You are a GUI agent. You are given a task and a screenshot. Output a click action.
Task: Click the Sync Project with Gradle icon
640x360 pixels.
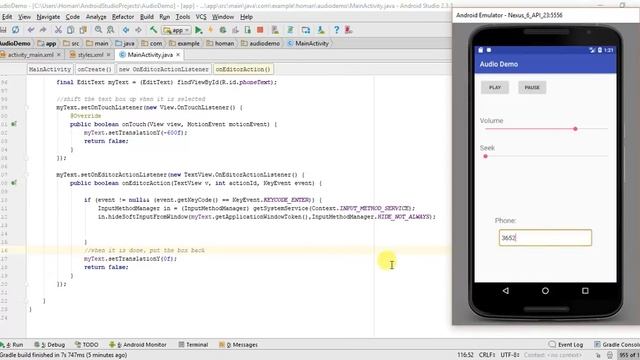tap(290, 30)
